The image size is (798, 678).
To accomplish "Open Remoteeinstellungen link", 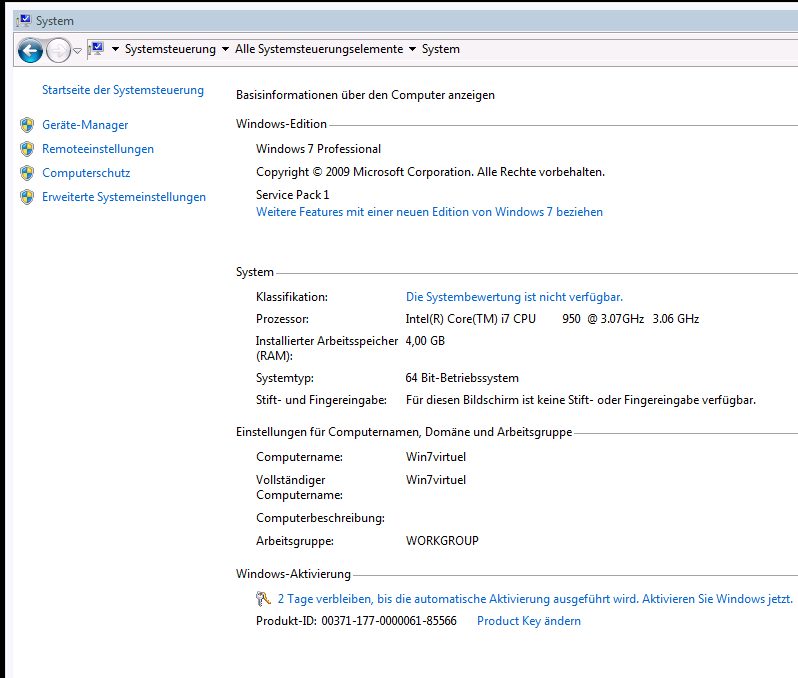I will (98, 149).
